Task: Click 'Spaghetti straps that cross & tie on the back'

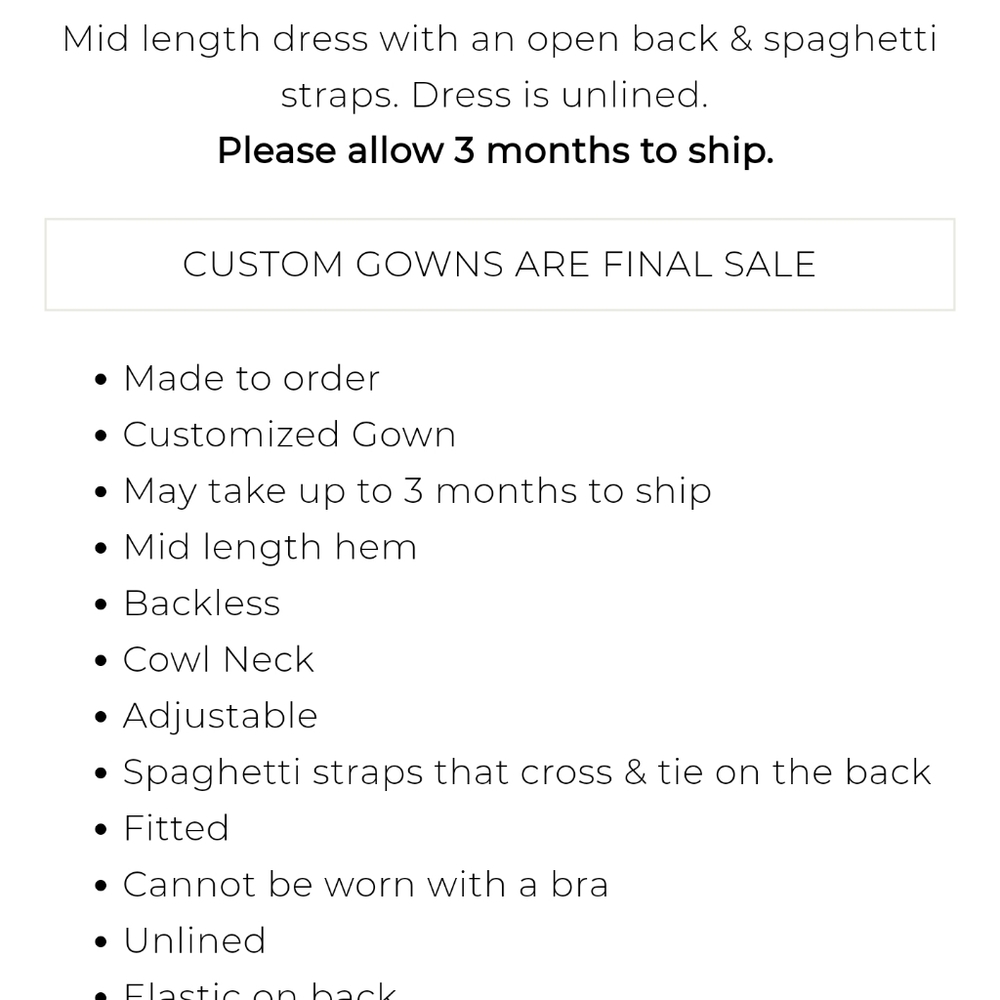Action: (527, 772)
